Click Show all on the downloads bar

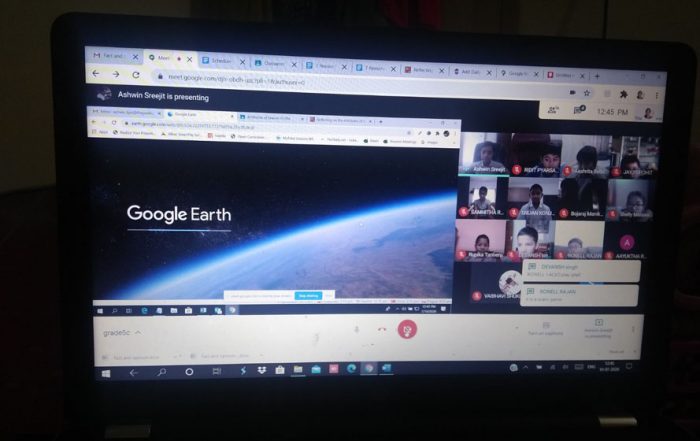617,352
